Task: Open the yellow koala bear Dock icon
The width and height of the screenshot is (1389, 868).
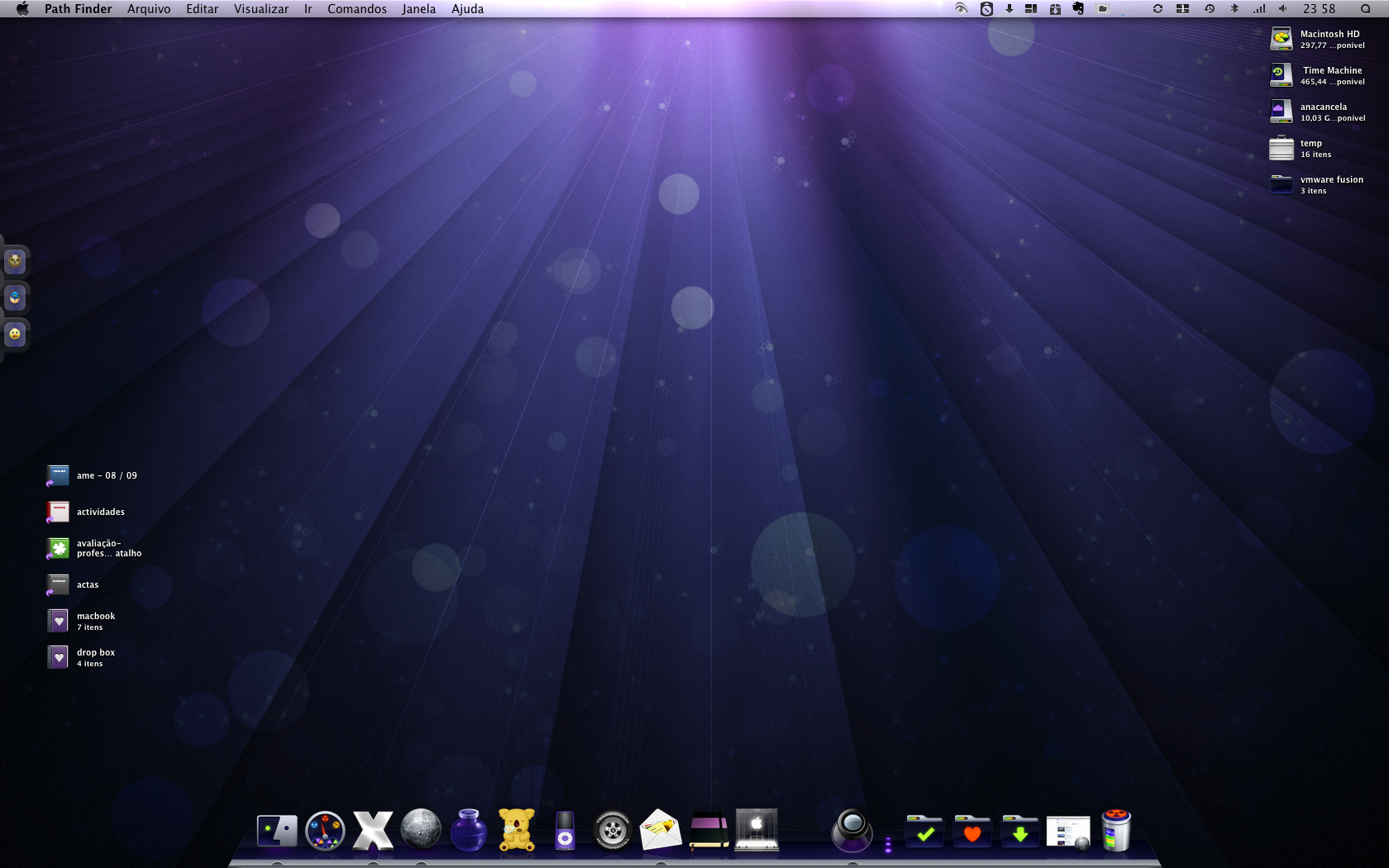Action: (517, 830)
